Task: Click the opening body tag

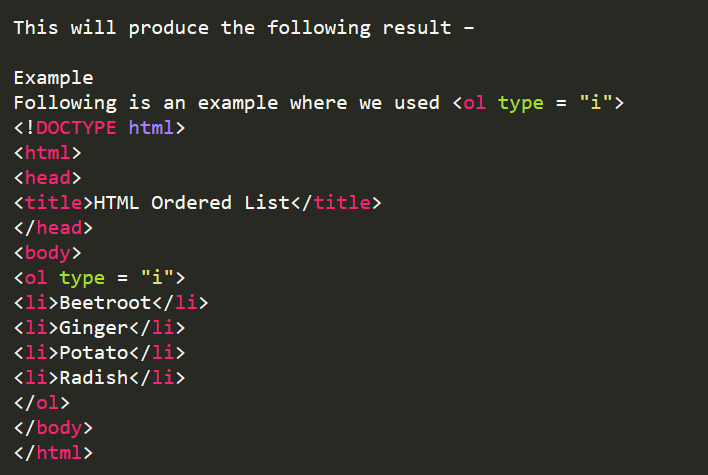Action: pyautogui.click(x=47, y=253)
